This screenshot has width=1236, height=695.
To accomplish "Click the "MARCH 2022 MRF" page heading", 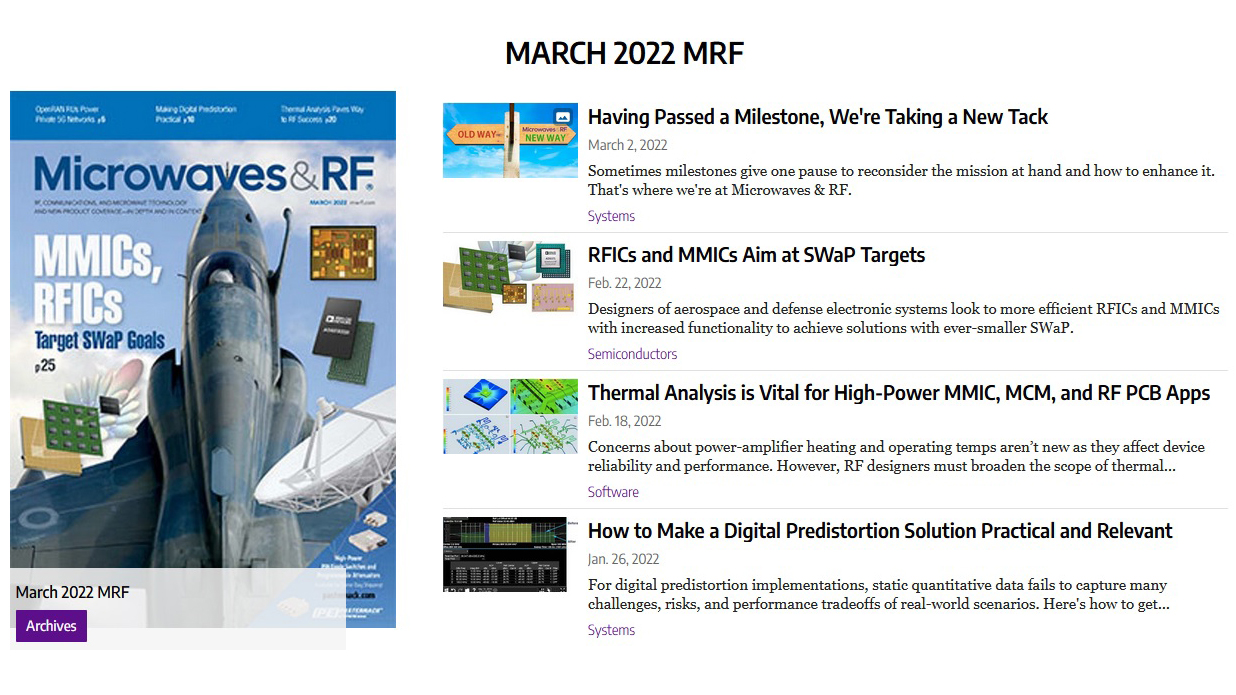I will tap(625, 52).
